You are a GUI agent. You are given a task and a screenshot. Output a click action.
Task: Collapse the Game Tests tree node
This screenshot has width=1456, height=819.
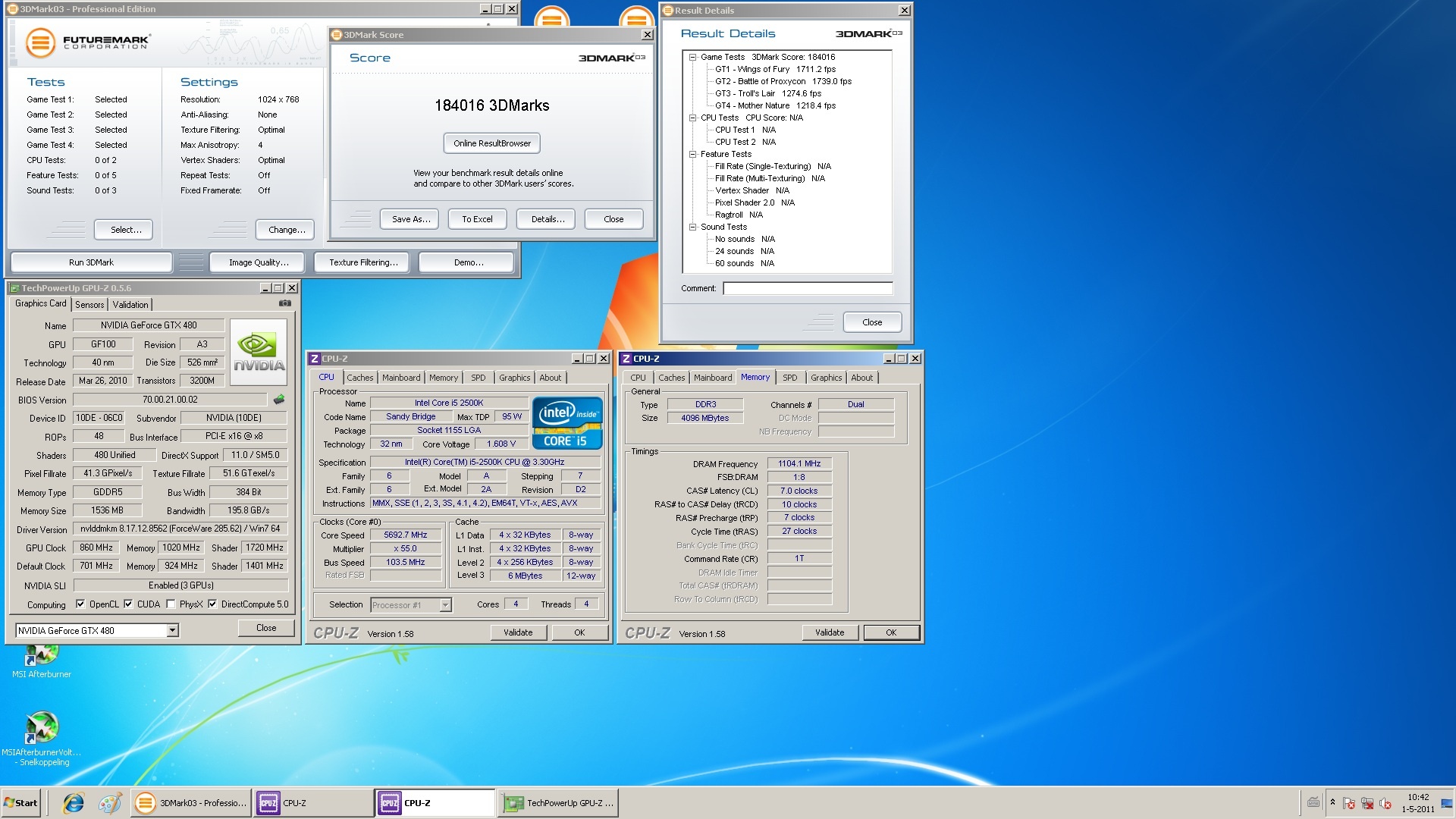tap(692, 57)
